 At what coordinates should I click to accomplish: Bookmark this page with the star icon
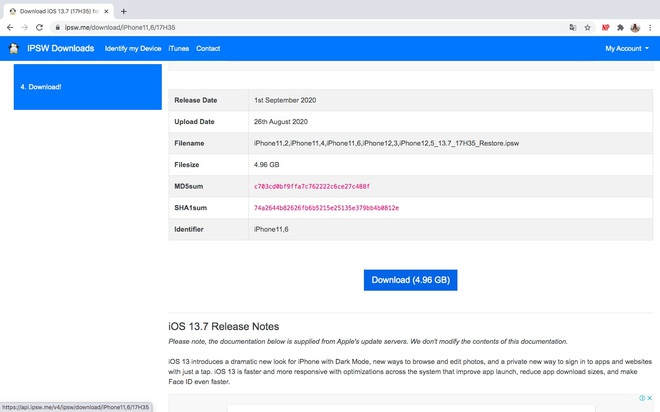(588, 27)
